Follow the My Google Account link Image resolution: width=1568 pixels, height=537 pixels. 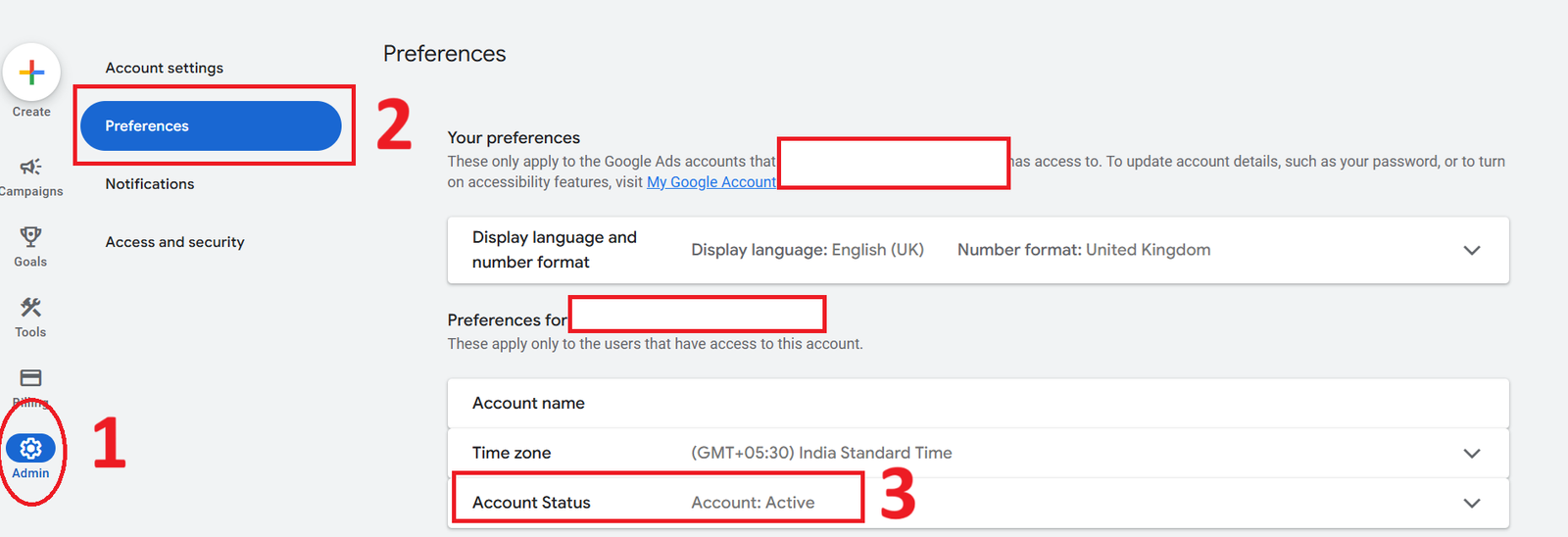tap(710, 182)
